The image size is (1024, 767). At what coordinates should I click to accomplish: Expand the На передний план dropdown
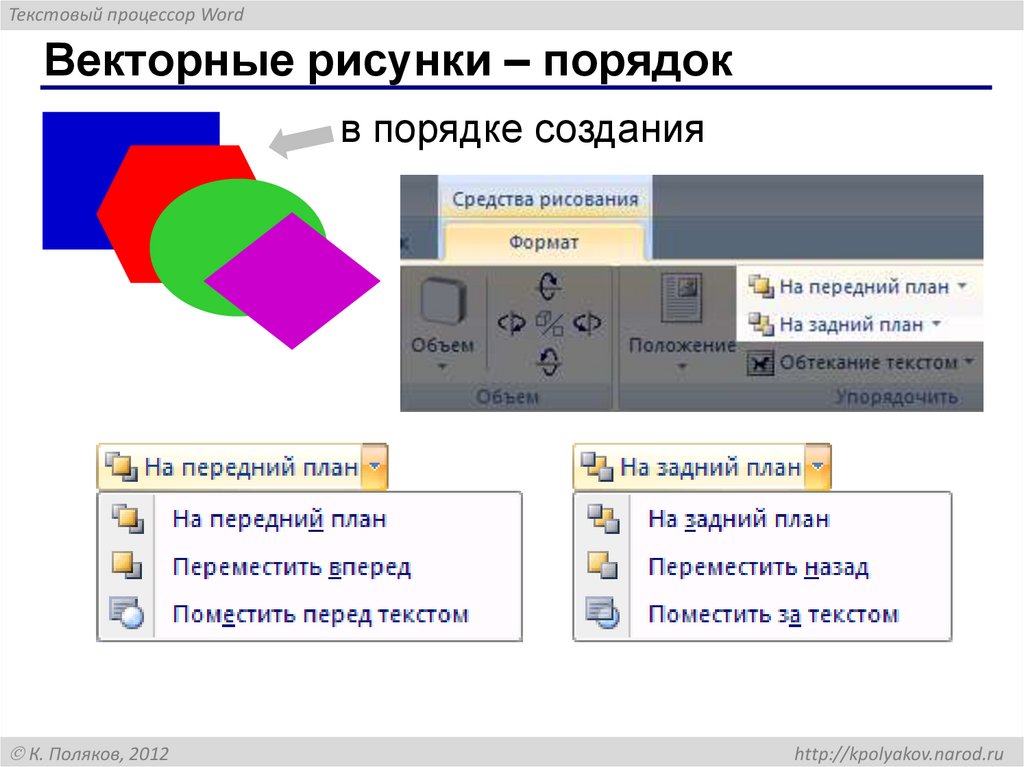pyautogui.click(x=374, y=464)
